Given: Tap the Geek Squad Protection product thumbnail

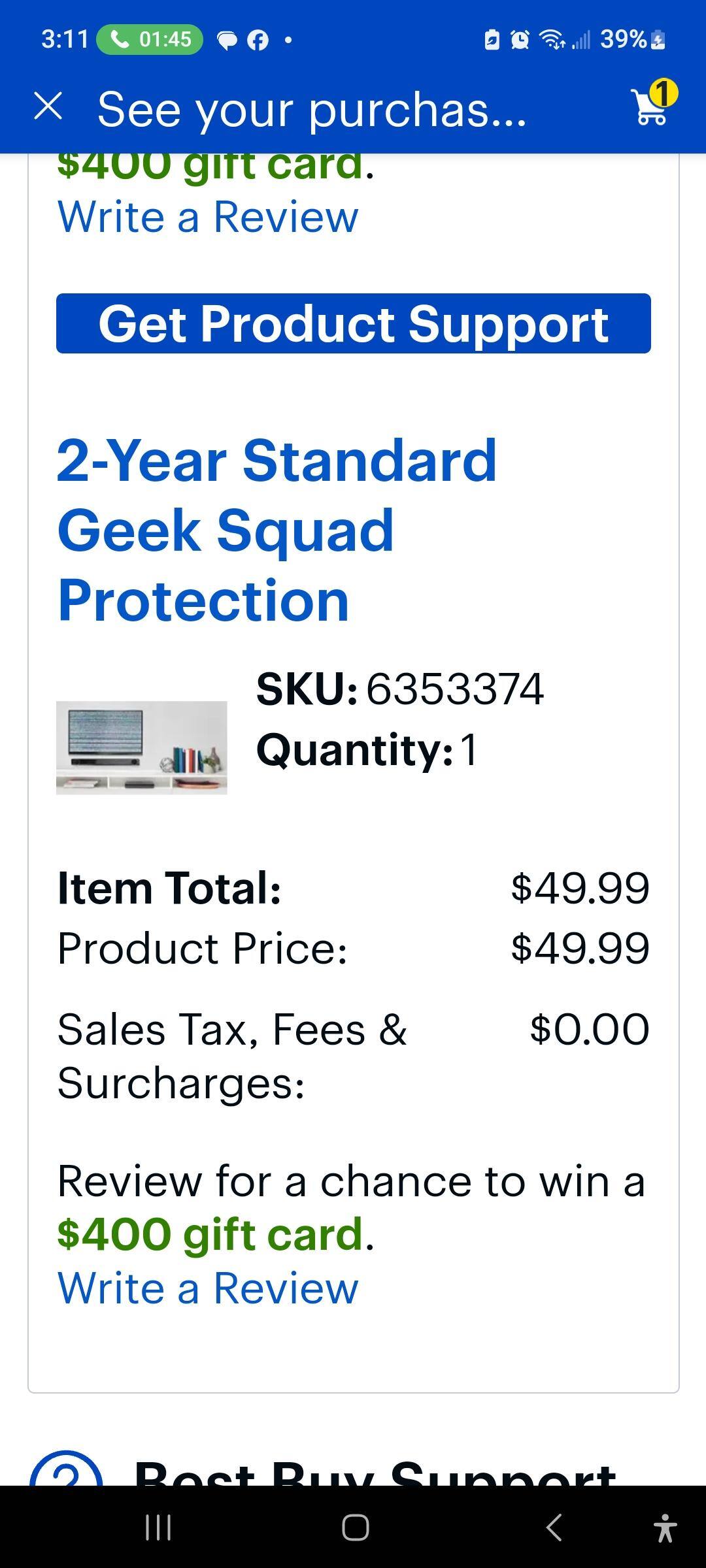Looking at the screenshot, I should (142, 747).
